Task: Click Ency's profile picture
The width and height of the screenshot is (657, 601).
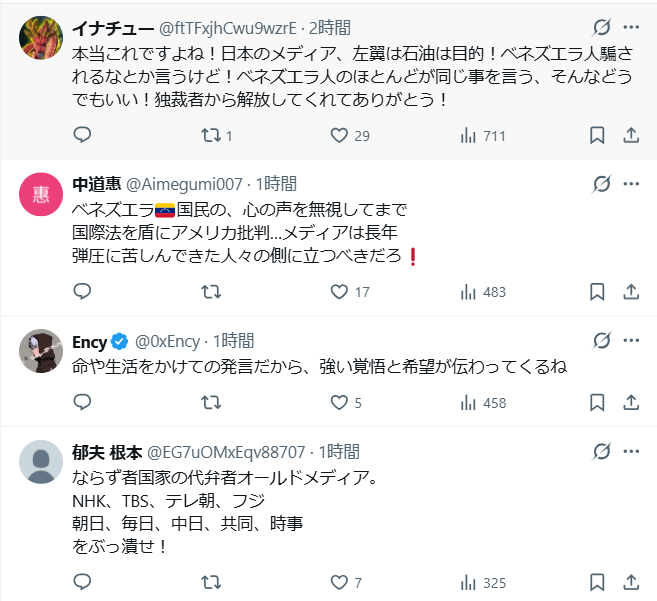Action: (x=41, y=351)
